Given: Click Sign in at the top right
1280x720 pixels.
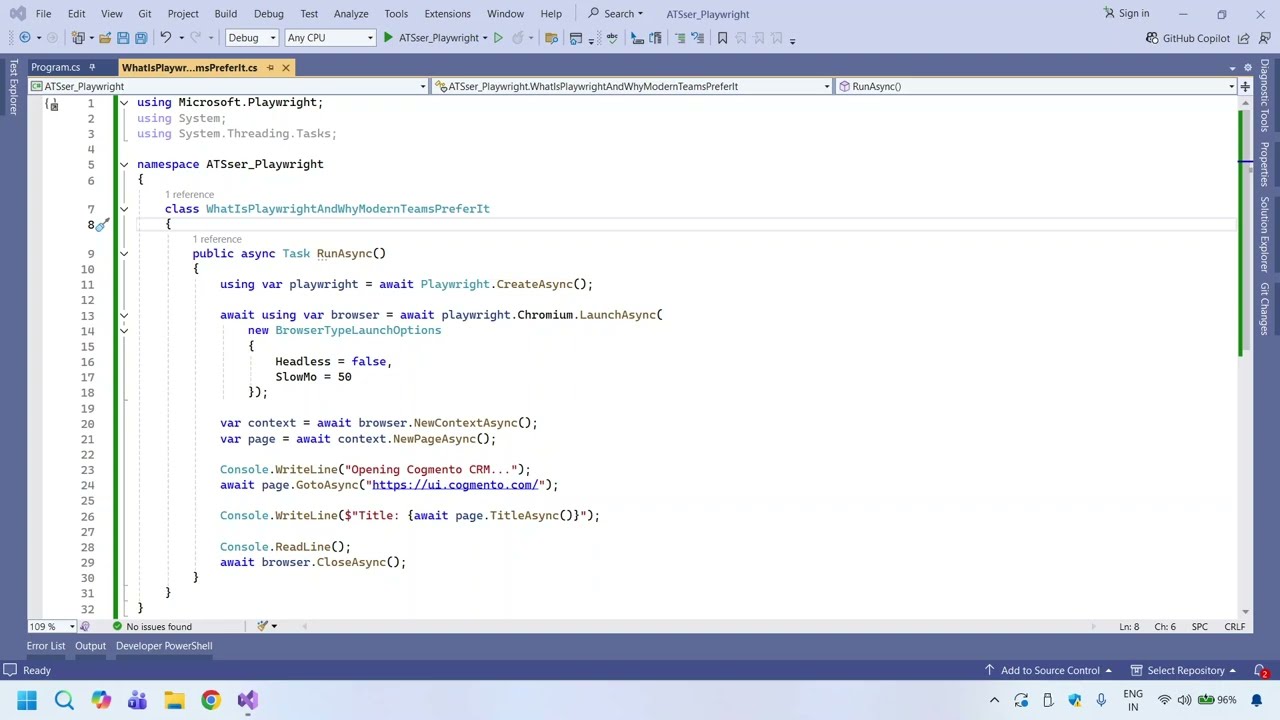Looking at the screenshot, I should pos(1126,14).
